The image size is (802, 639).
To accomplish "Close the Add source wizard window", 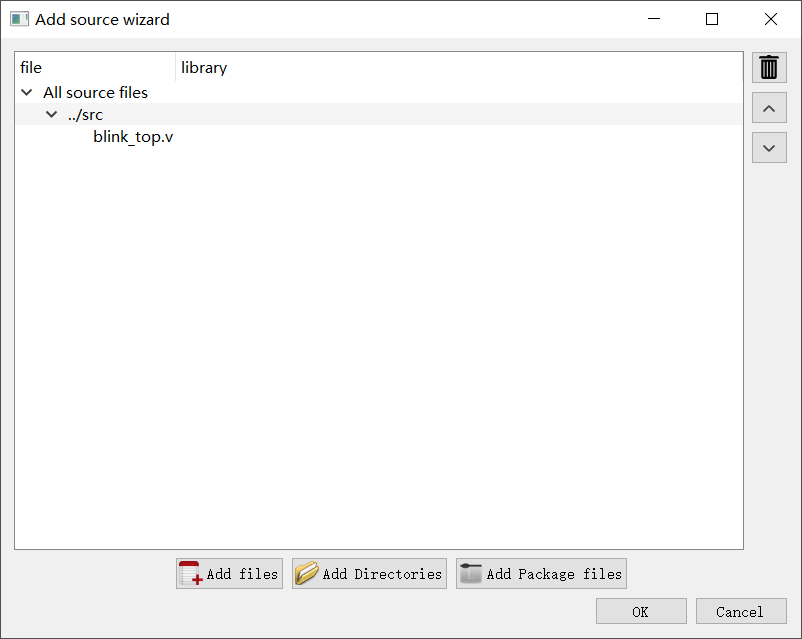I will click(x=770, y=19).
